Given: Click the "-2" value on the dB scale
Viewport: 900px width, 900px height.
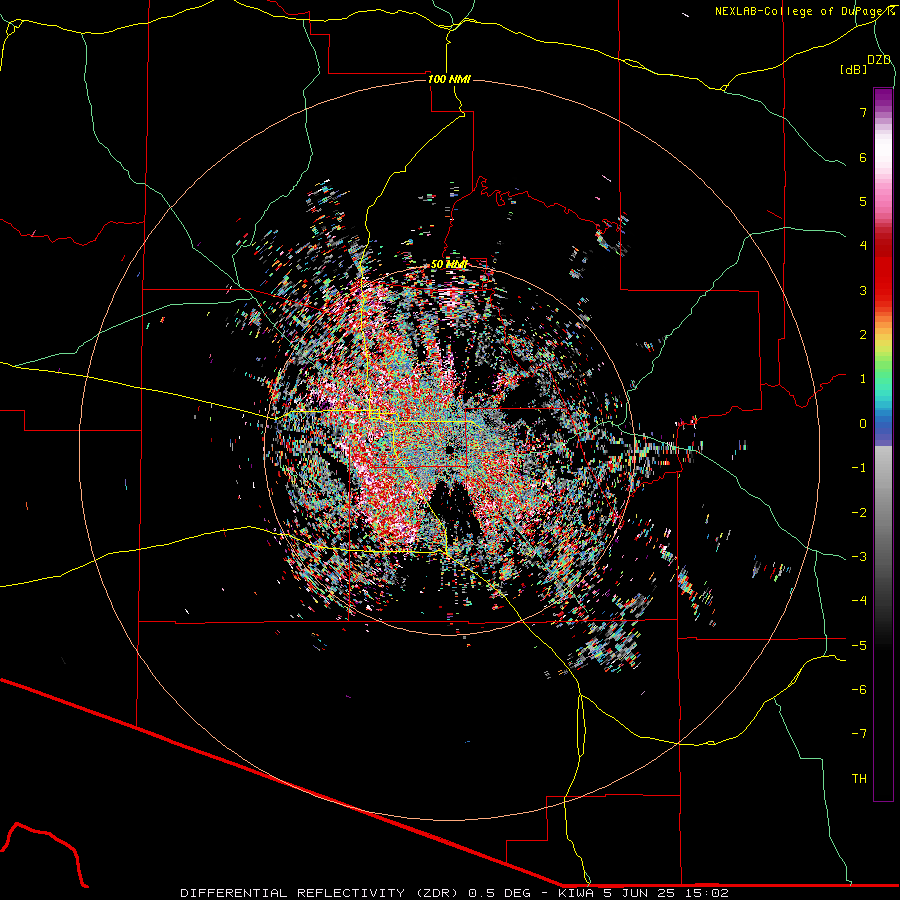Looking at the screenshot, I should tap(859, 513).
